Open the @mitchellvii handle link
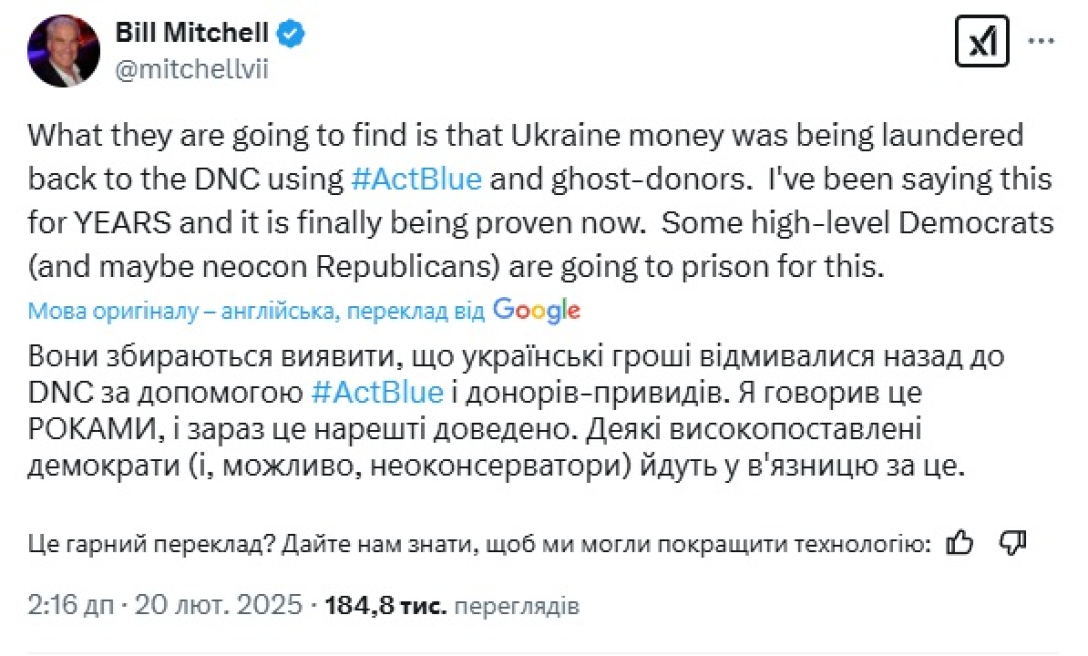This screenshot has width=1088, height=656. tap(192, 69)
